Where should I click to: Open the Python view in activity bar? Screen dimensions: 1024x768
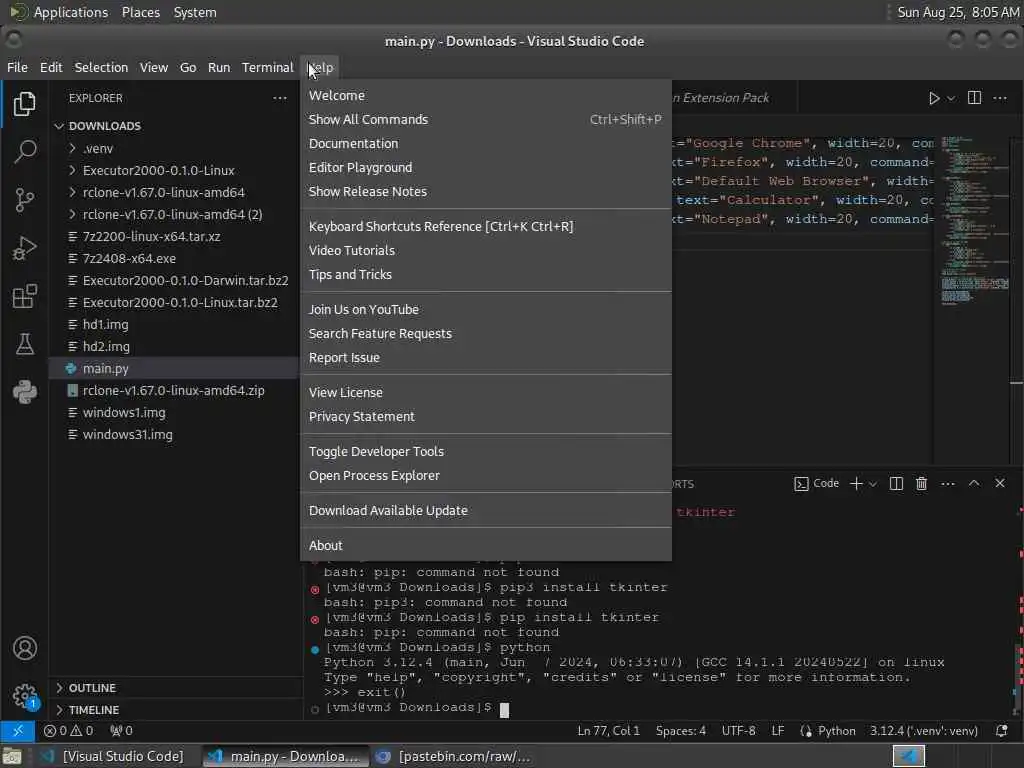point(25,392)
